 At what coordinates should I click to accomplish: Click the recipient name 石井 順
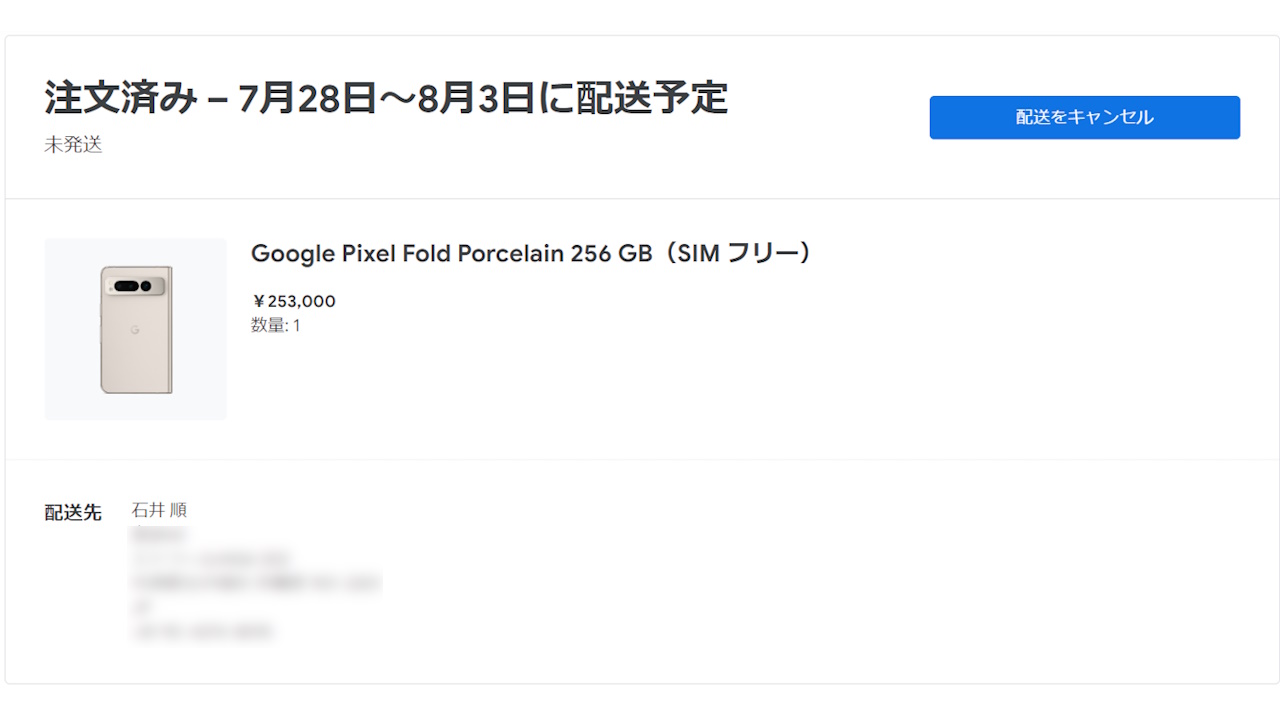coord(161,510)
